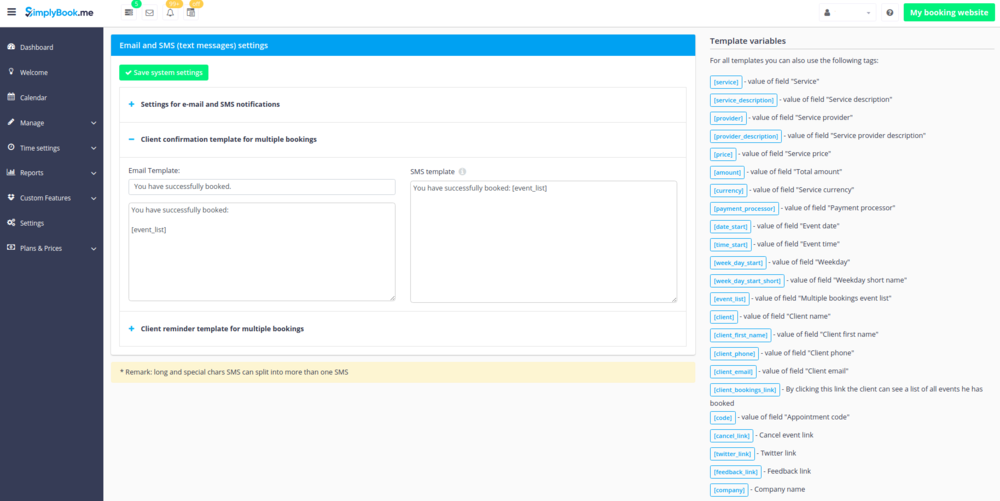Screen dimensions: 1000x501
Task: Open the envelope messages icon
Action: [x=149, y=13]
